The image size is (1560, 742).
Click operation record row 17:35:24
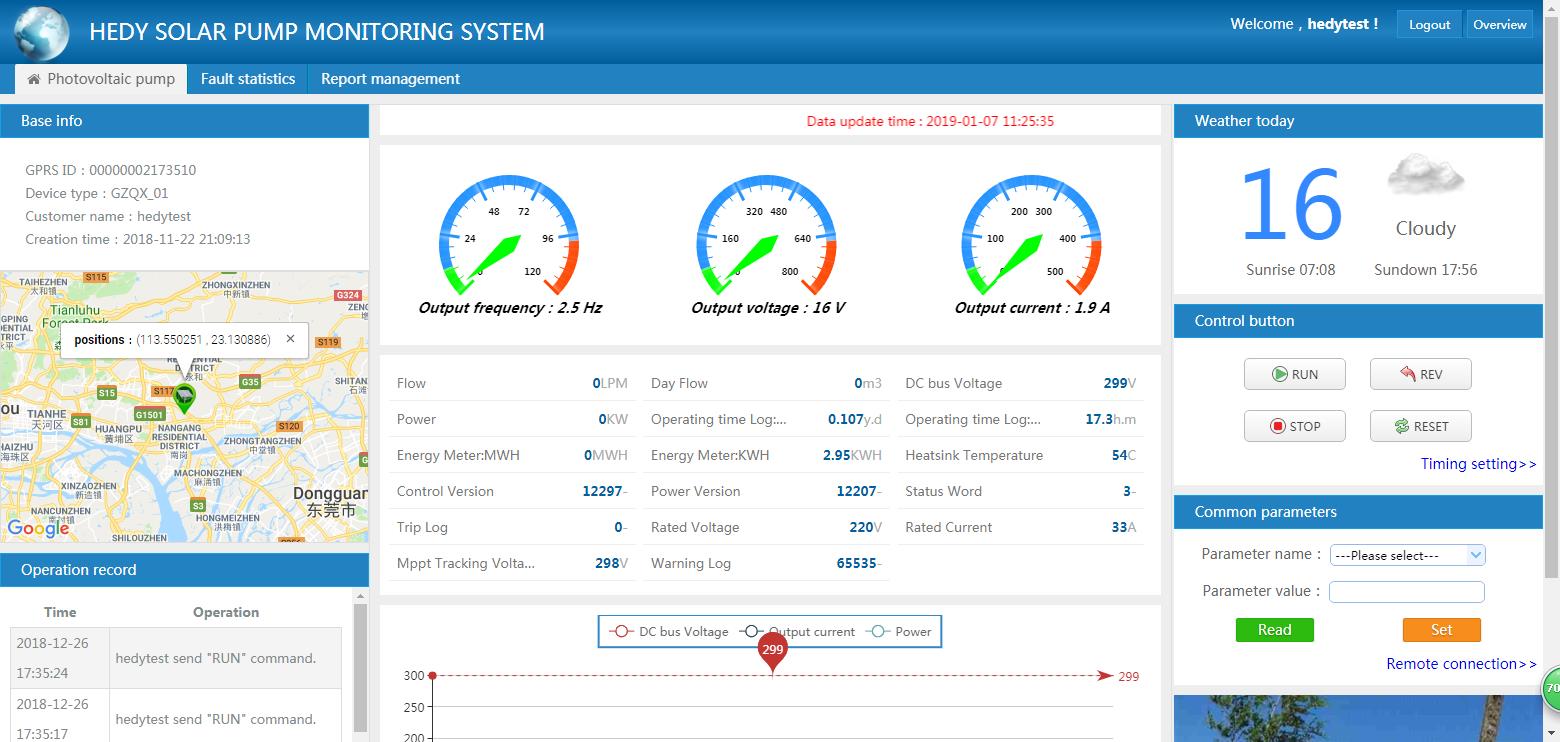(176, 658)
